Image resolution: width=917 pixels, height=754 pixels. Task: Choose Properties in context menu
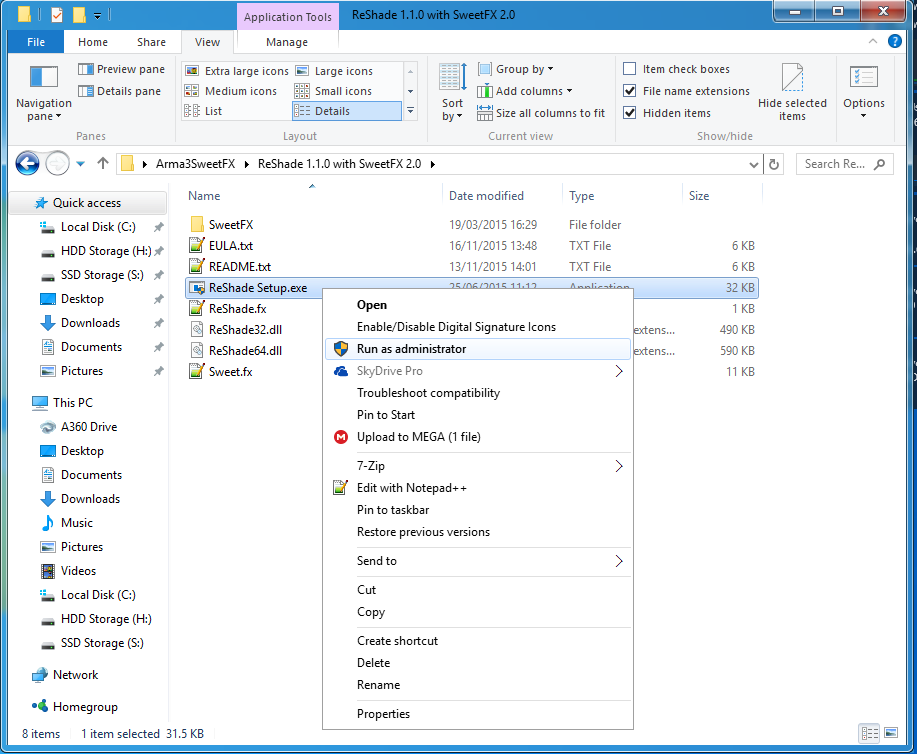[x=477, y=714]
